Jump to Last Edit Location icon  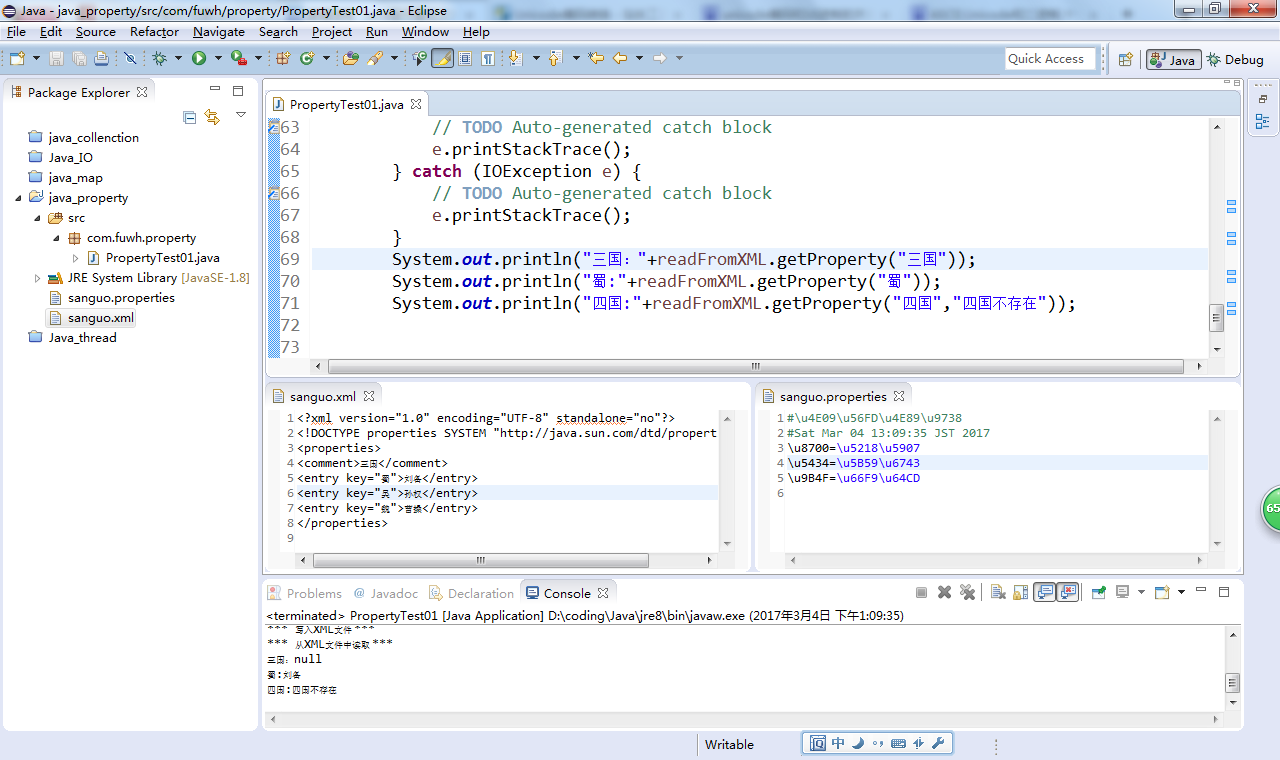tap(596, 58)
